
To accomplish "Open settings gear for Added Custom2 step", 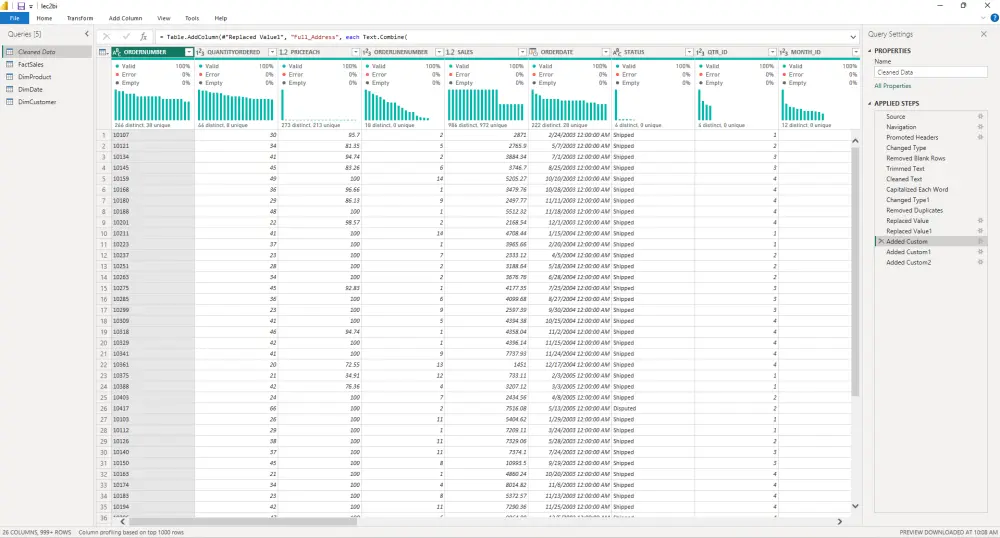I will coord(980,262).
